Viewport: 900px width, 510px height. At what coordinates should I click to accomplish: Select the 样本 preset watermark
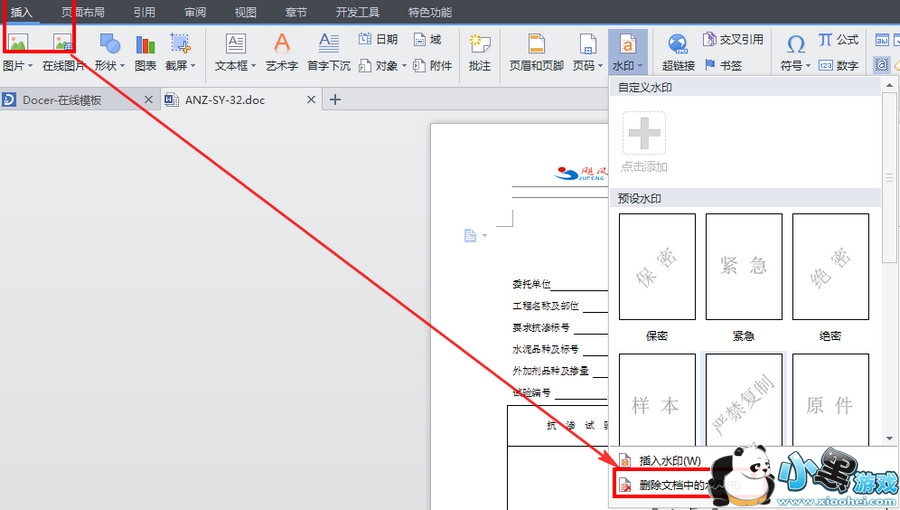click(657, 399)
